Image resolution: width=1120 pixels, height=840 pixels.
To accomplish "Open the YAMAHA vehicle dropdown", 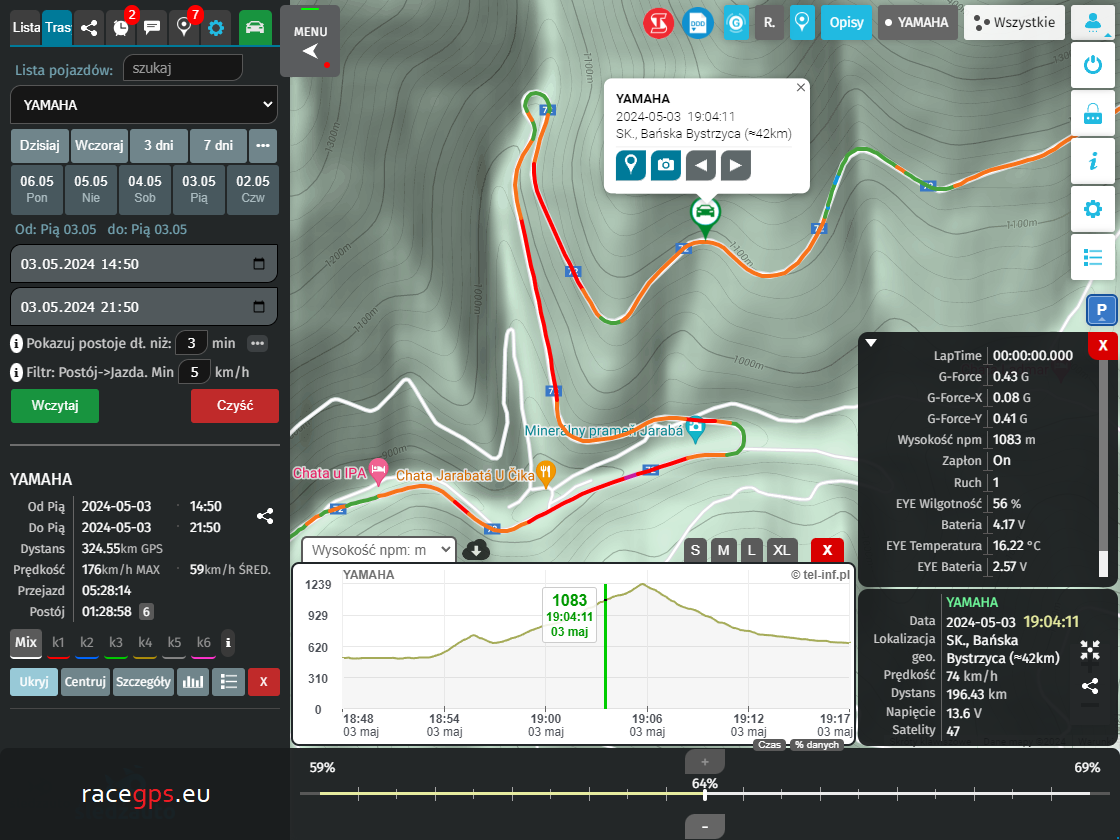I will (x=144, y=104).
